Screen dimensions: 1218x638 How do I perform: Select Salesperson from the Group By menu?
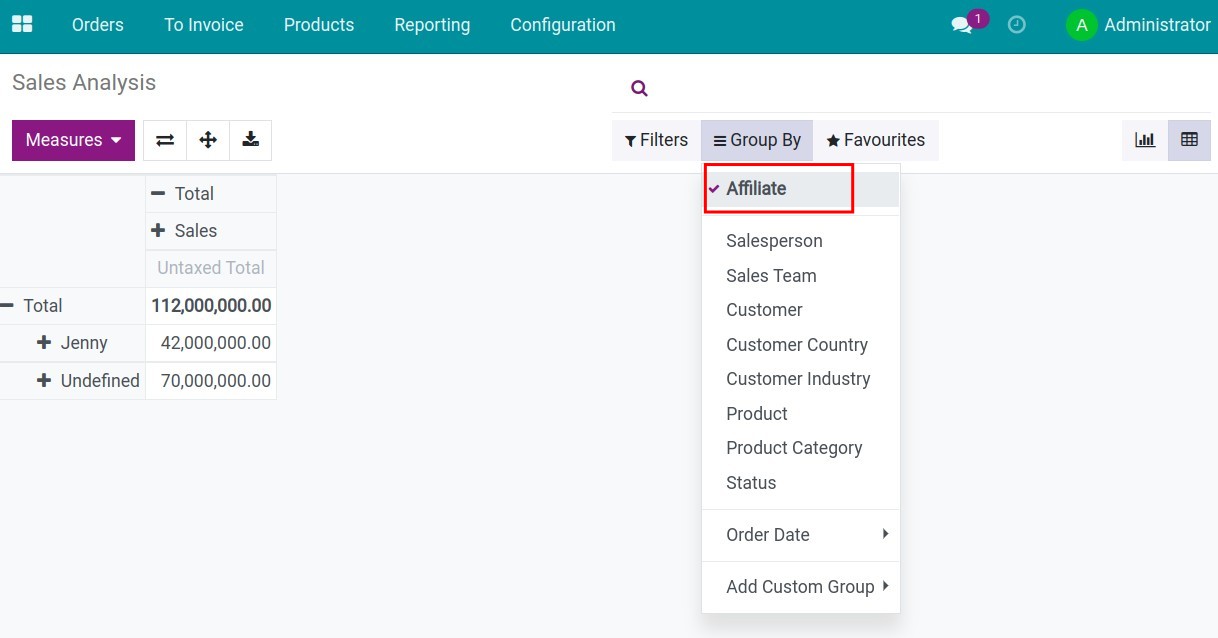click(774, 241)
